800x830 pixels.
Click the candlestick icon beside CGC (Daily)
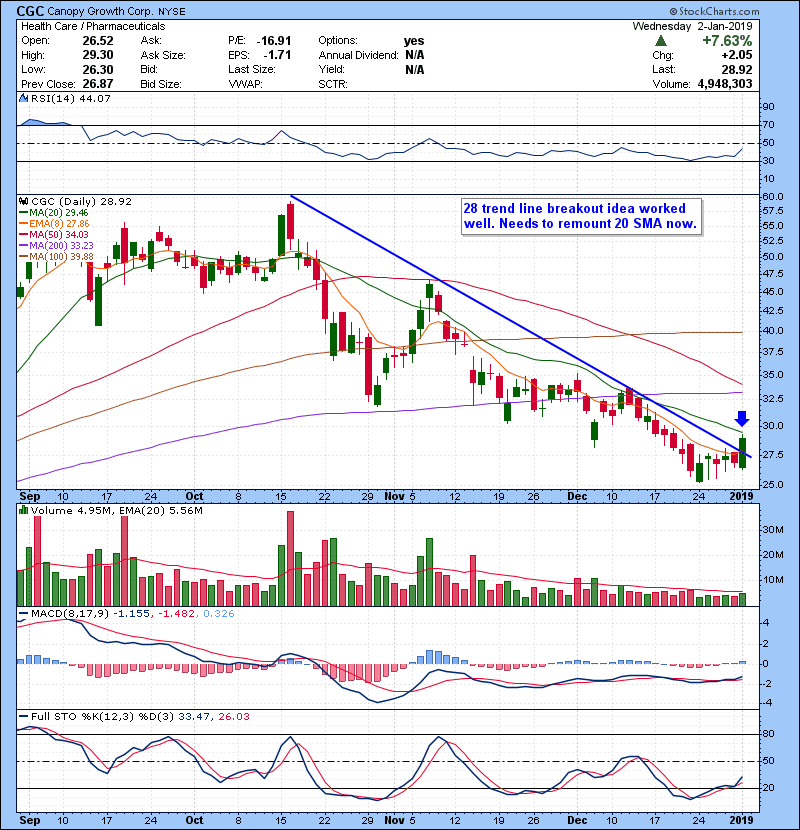[23, 202]
